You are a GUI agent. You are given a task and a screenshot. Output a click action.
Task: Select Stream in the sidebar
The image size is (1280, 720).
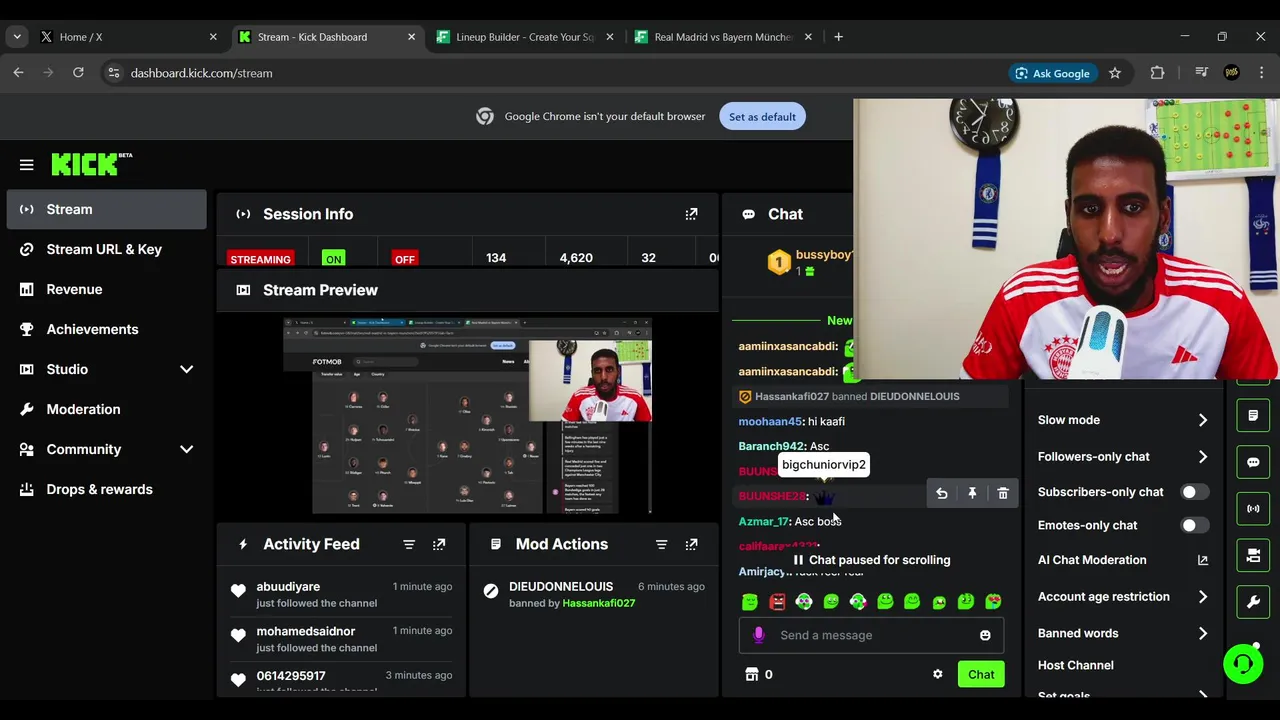tap(106, 209)
